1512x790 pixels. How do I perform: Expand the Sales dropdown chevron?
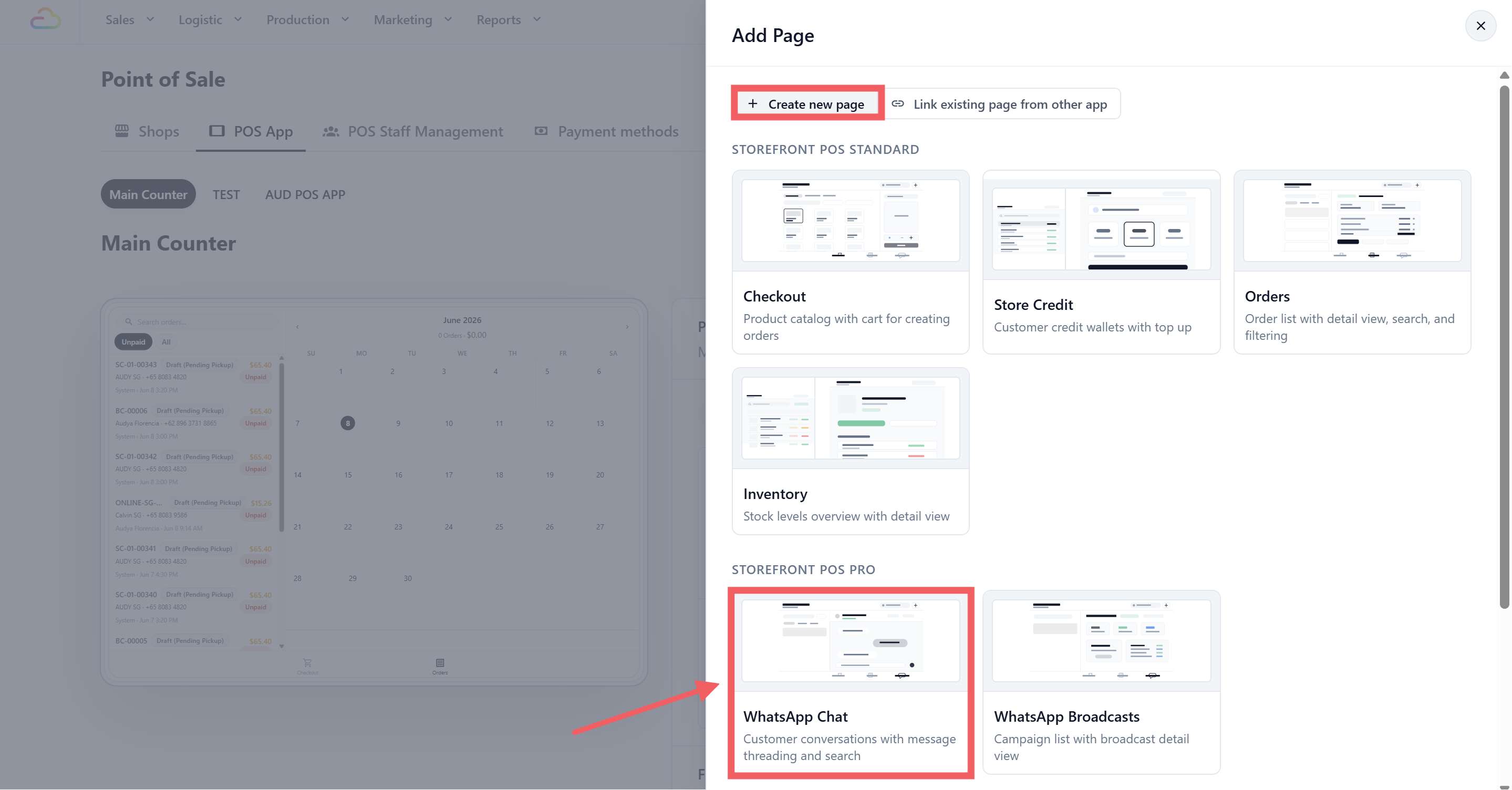point(150,19)
